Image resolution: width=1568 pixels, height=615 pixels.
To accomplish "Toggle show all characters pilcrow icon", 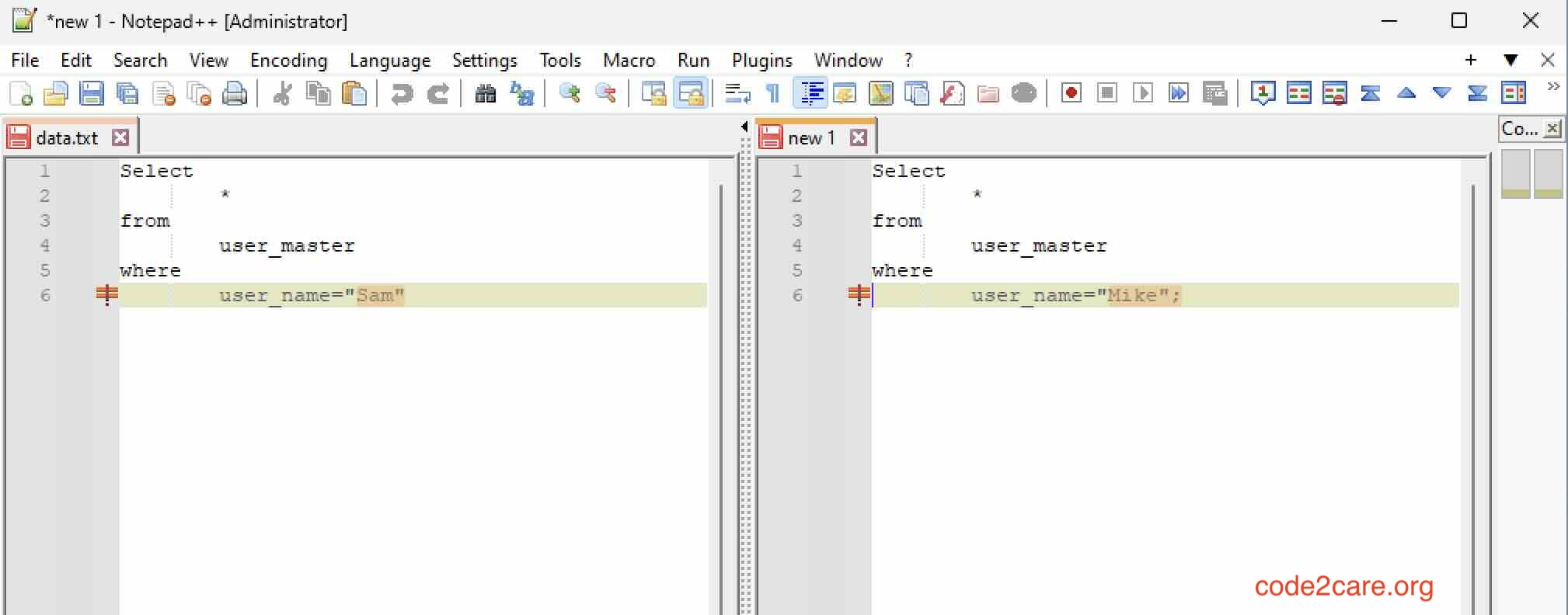I will pos(773,94).
